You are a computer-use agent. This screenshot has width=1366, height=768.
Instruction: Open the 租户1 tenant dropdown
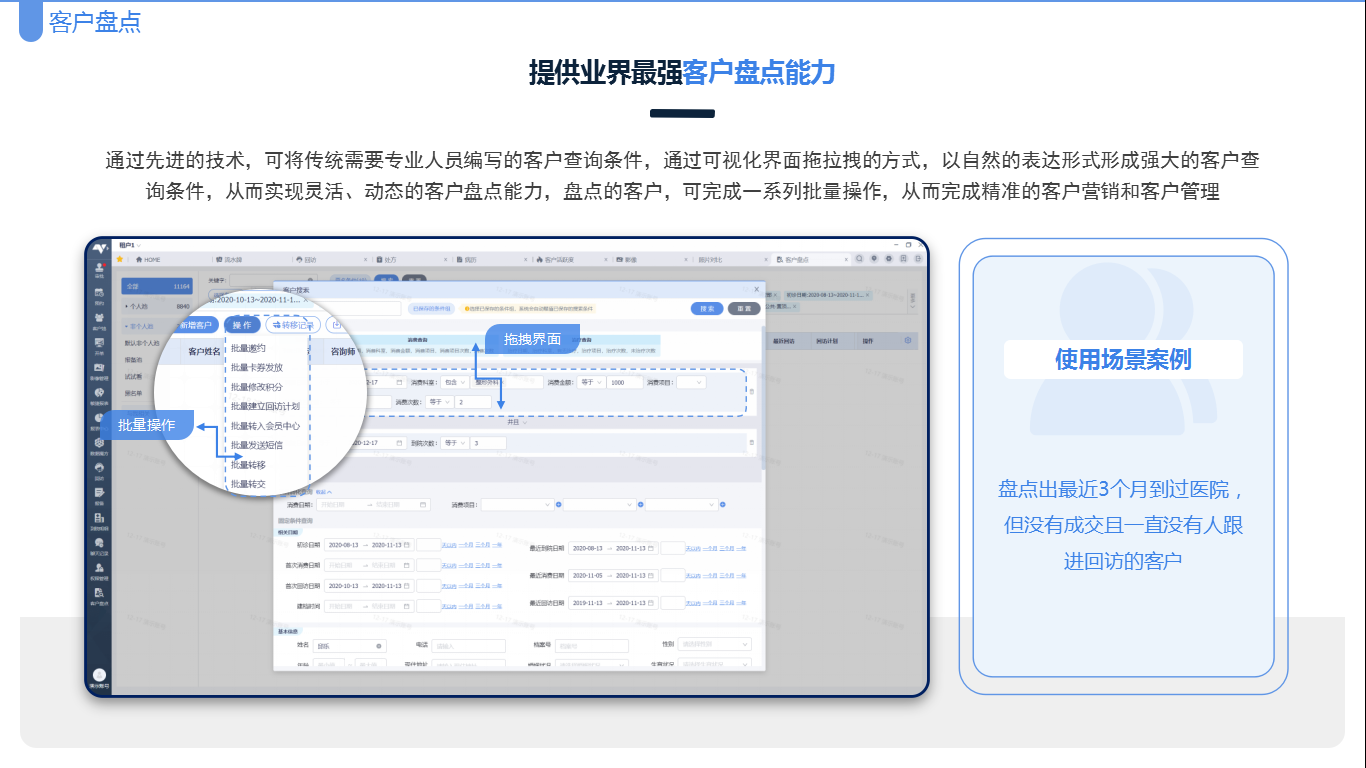click(131, 245)
